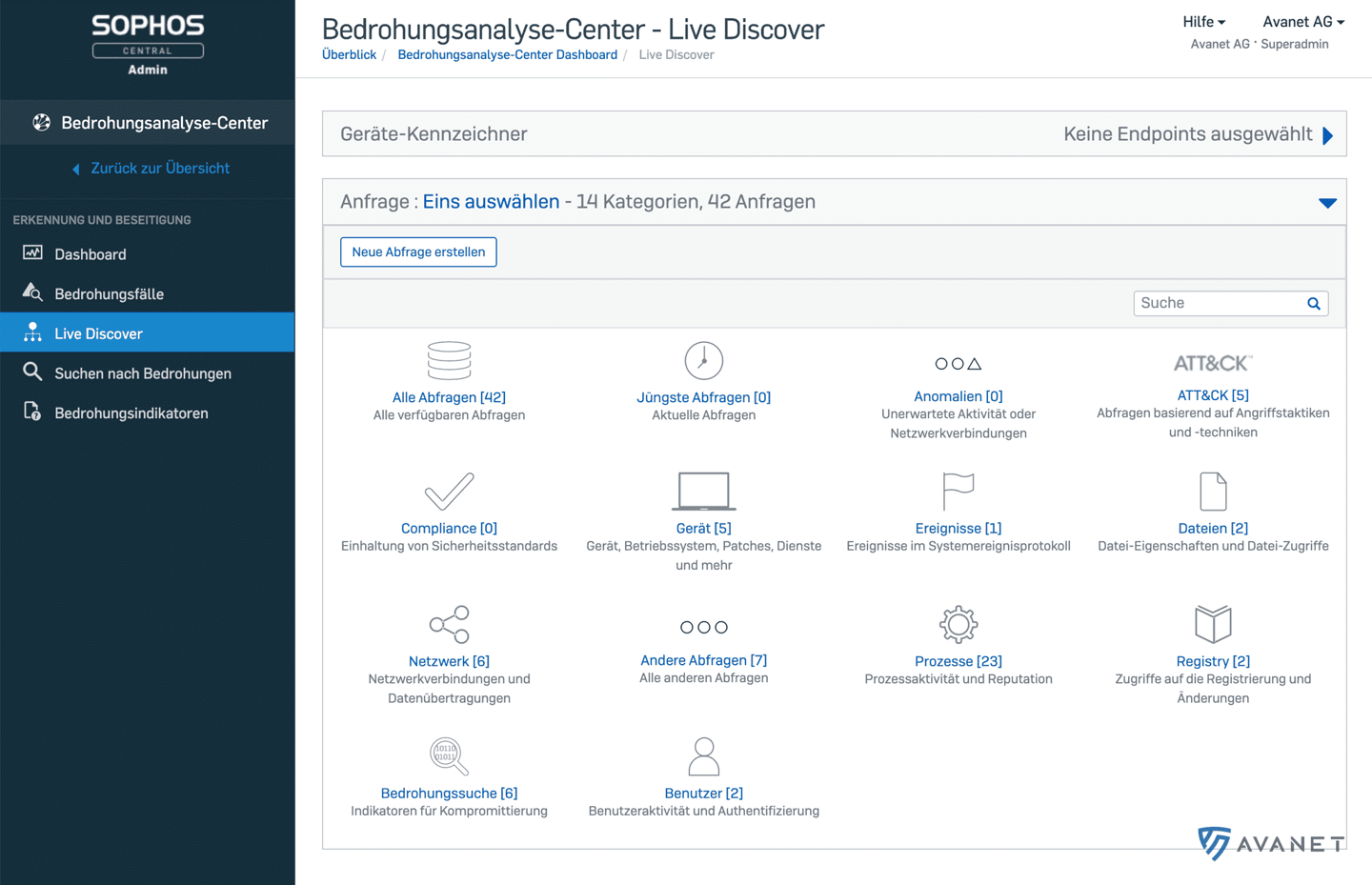Open the Jüngste Abfragen [0] link
The image size is (1372, 885).
704,397
